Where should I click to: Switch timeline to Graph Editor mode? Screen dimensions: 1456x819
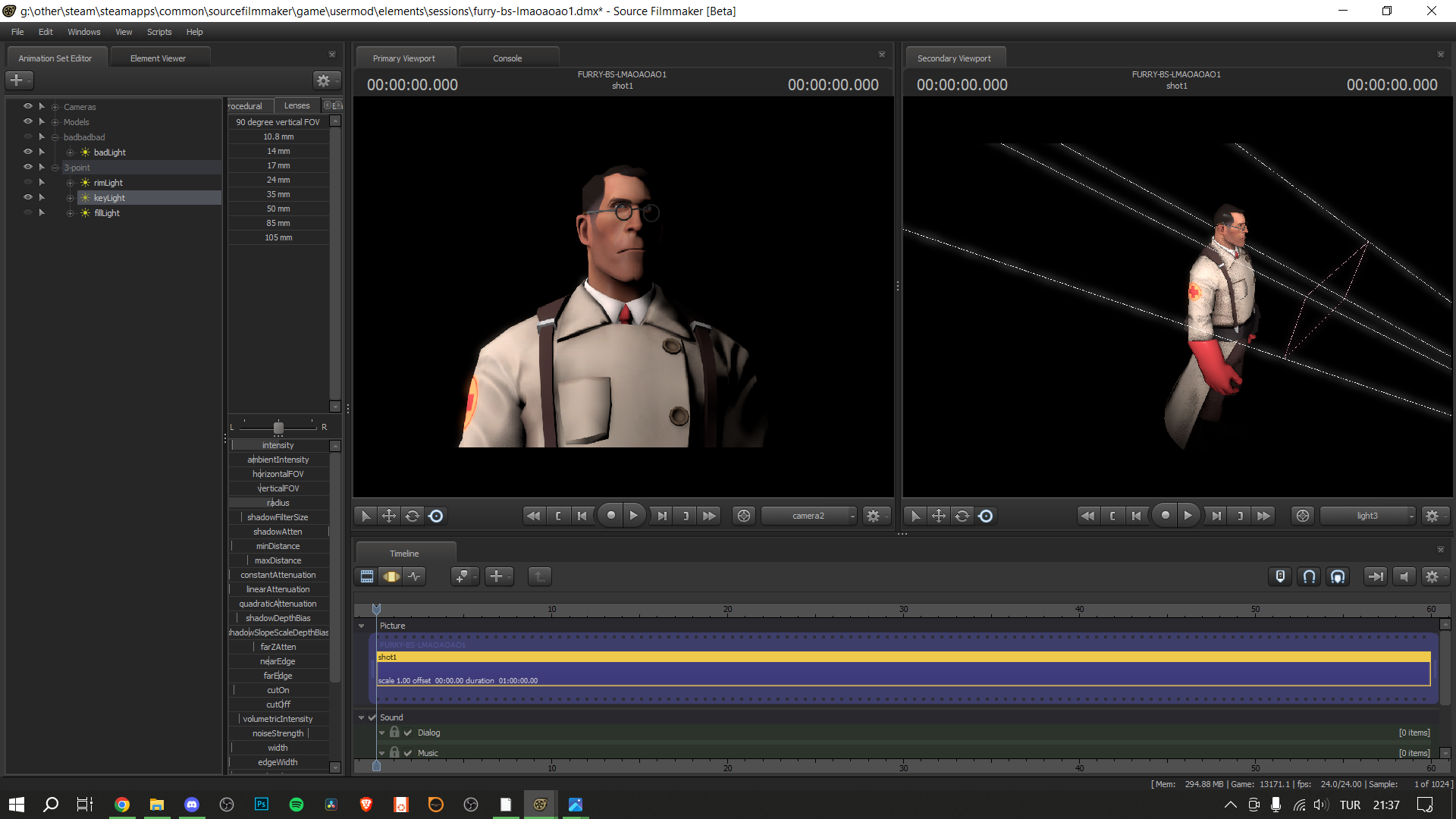click(x=414, y=576)
